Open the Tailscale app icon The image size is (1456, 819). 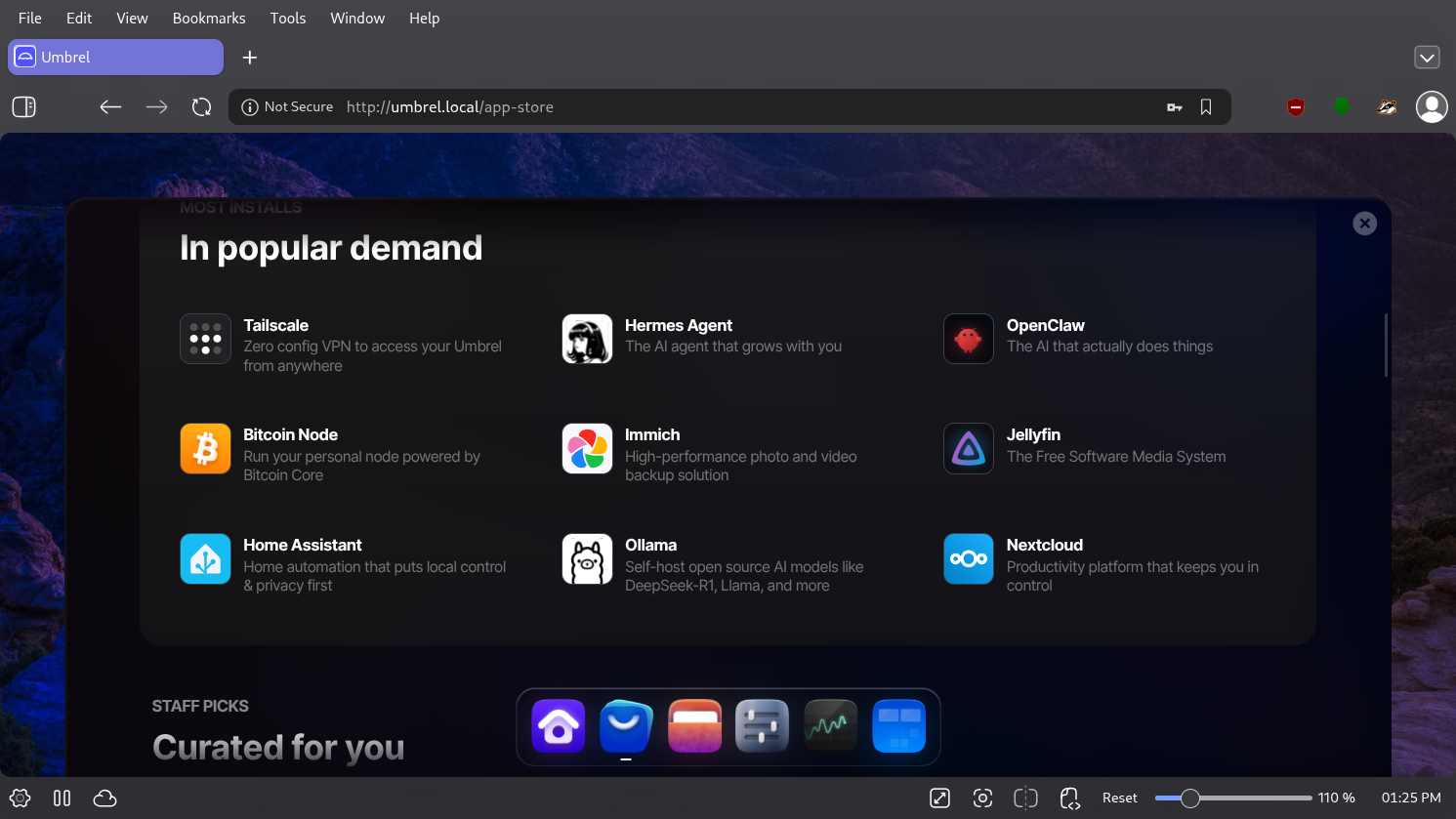pyautogui.click(x=205, y=339)
